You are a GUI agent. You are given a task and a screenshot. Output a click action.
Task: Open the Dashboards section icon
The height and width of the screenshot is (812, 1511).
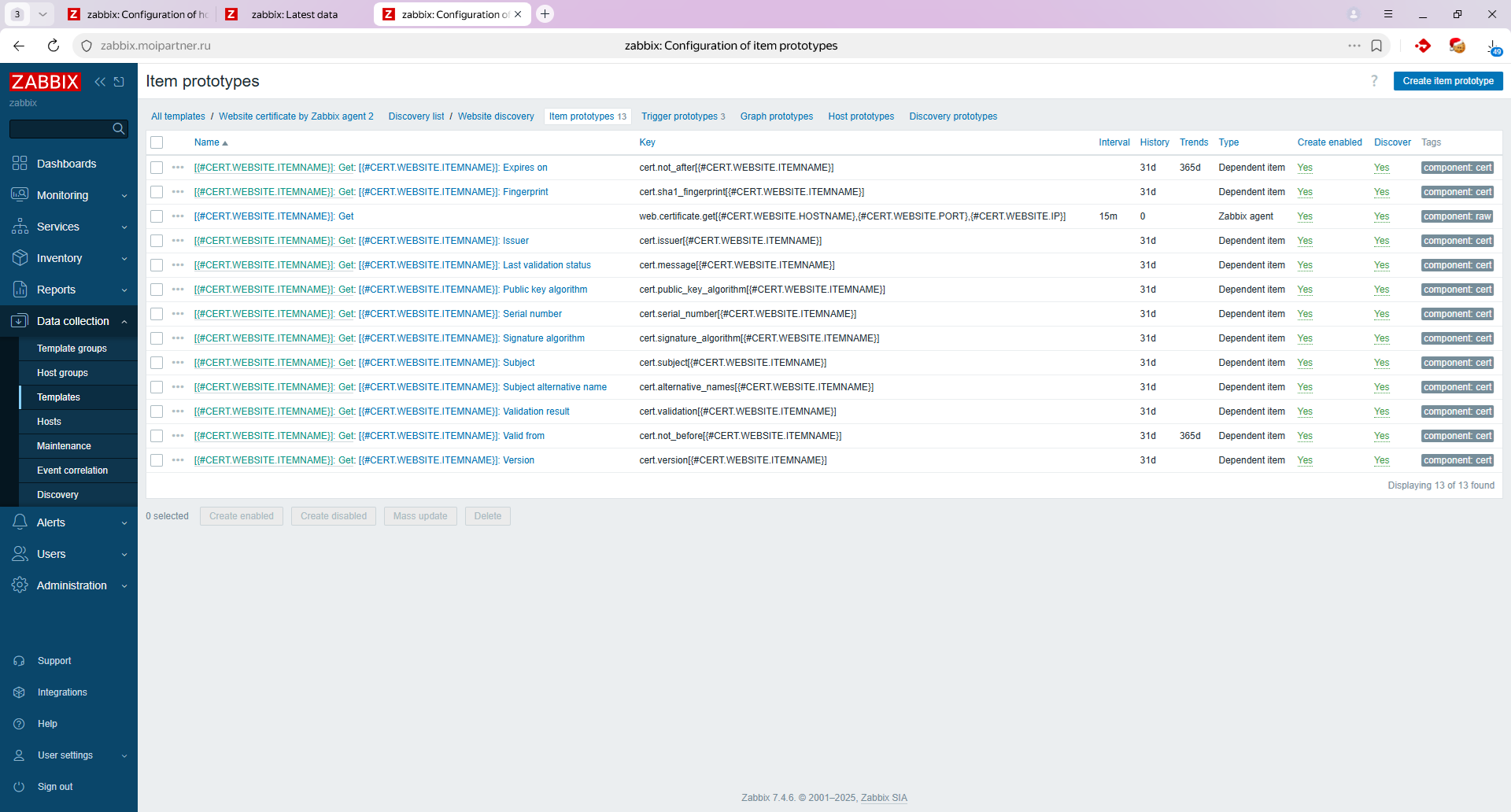coord(20,164)
